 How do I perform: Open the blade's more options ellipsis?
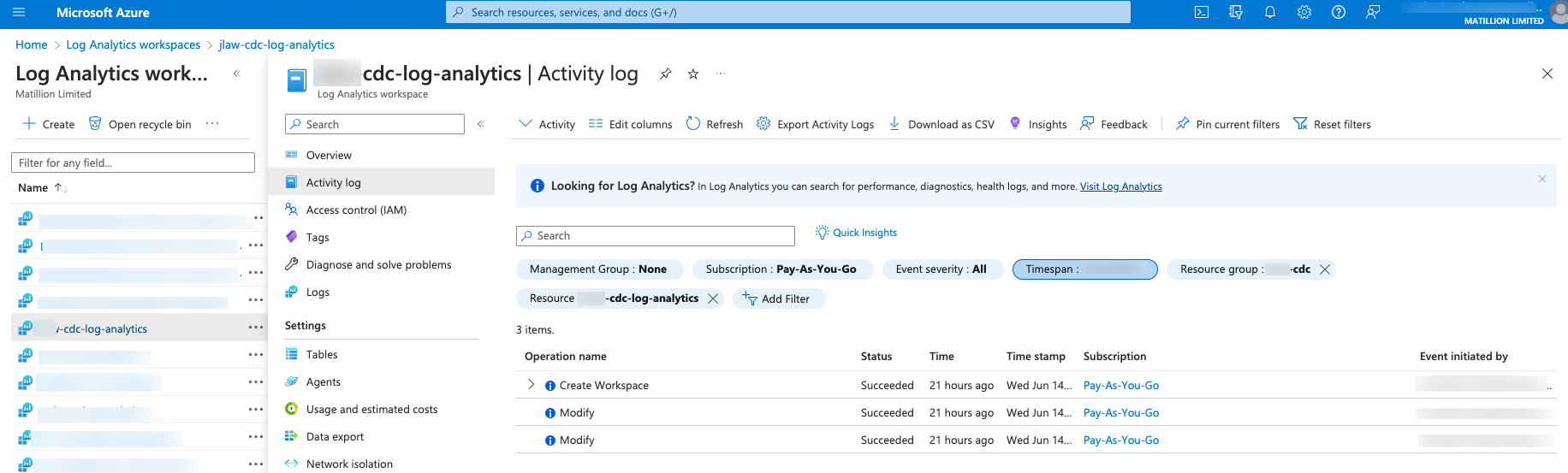pos(721,74)
